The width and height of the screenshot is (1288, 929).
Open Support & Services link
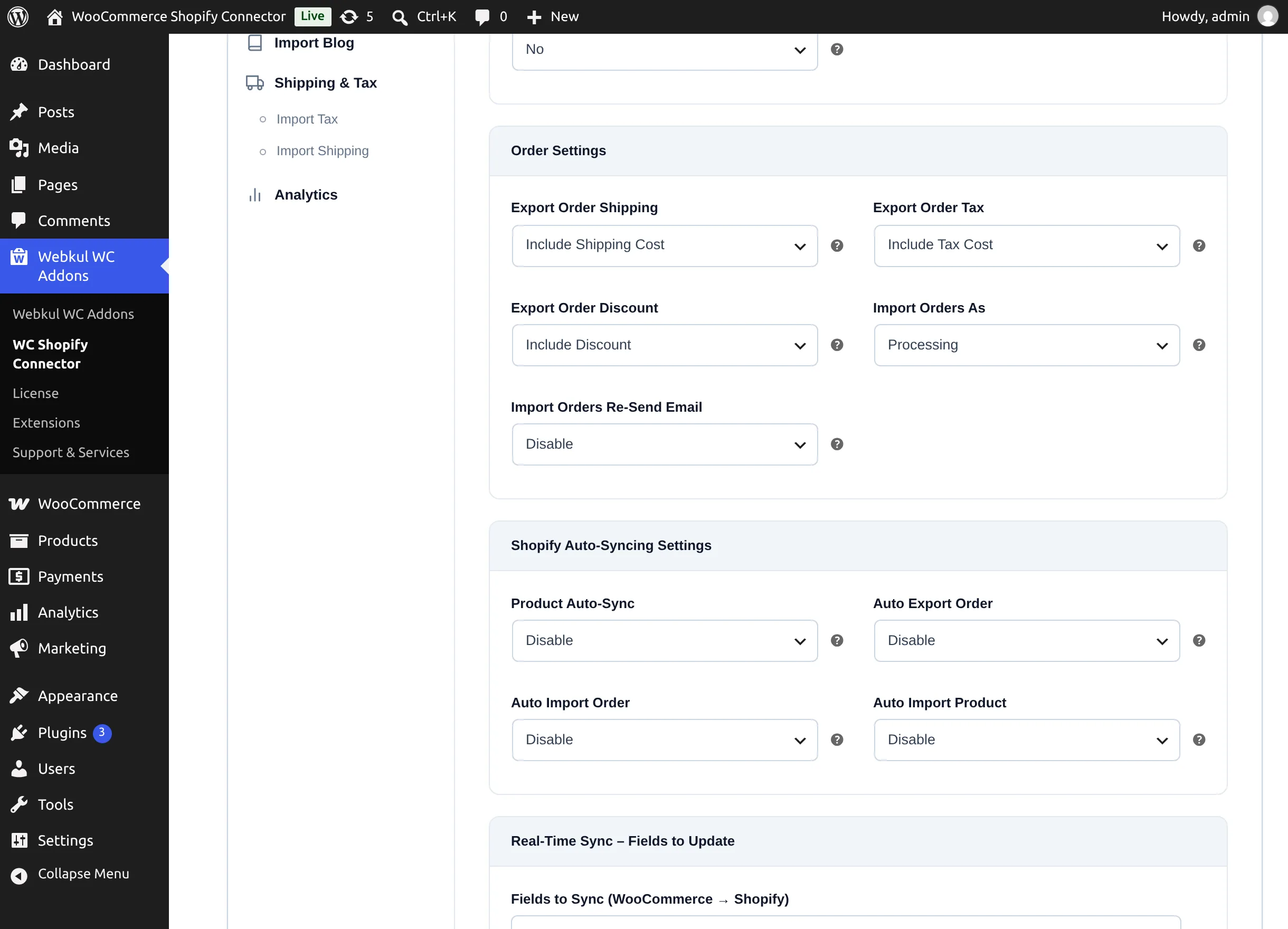71,452
